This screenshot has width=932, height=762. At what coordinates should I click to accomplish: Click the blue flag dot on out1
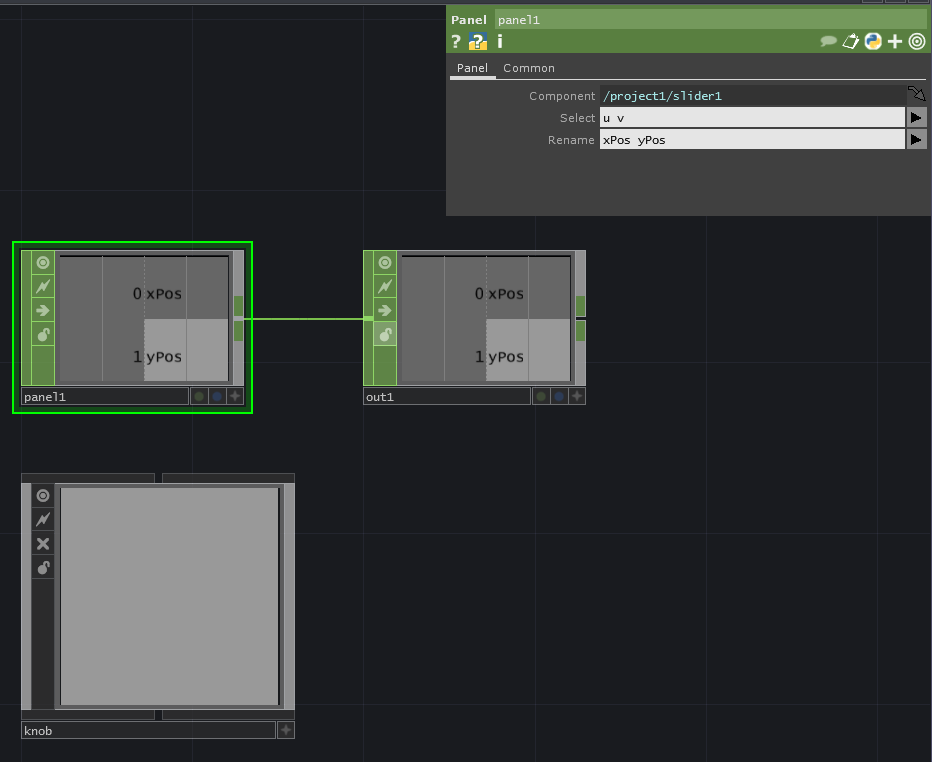(x=559, y=397)
